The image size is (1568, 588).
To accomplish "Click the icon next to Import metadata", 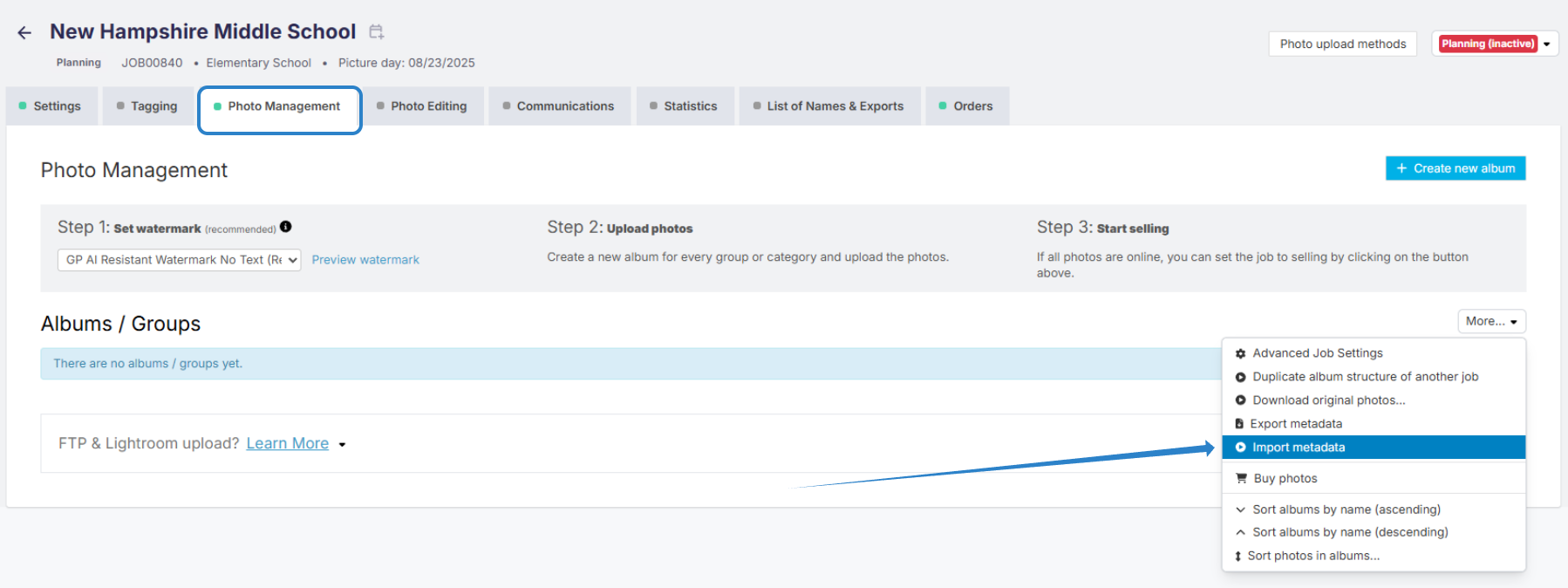I will click(1240, 448).
